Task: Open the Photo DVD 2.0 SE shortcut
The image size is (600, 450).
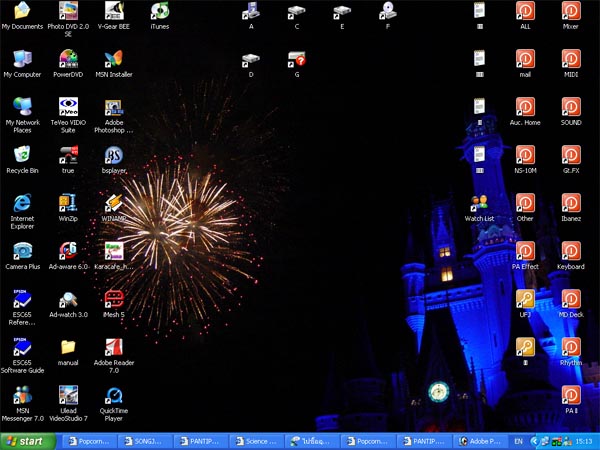Action: point(68,11)
